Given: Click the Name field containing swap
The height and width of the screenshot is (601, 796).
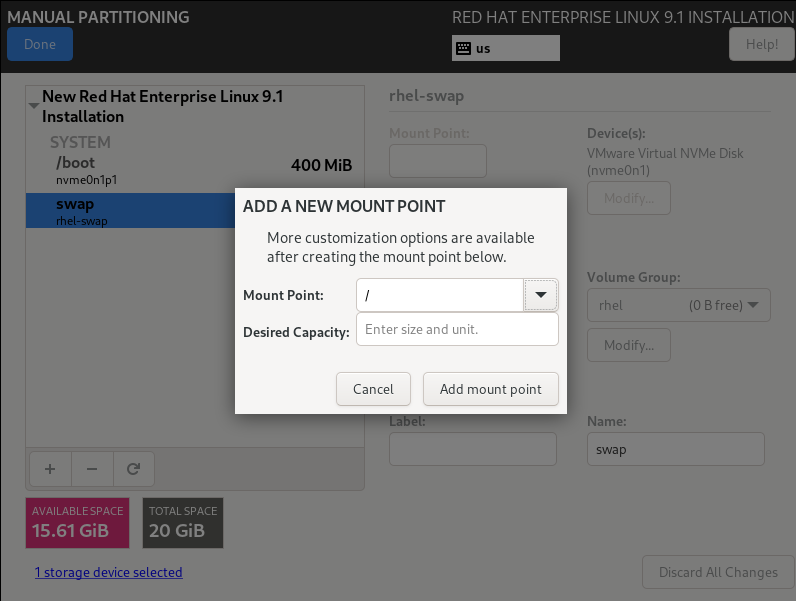Looking at the screenshot, I should click(x=676, y=449).
